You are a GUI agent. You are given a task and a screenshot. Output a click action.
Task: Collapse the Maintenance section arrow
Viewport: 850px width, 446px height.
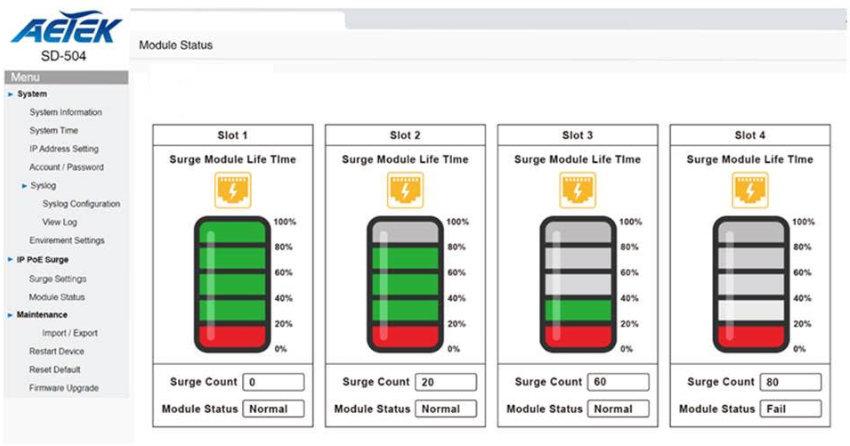pos(10,315)
